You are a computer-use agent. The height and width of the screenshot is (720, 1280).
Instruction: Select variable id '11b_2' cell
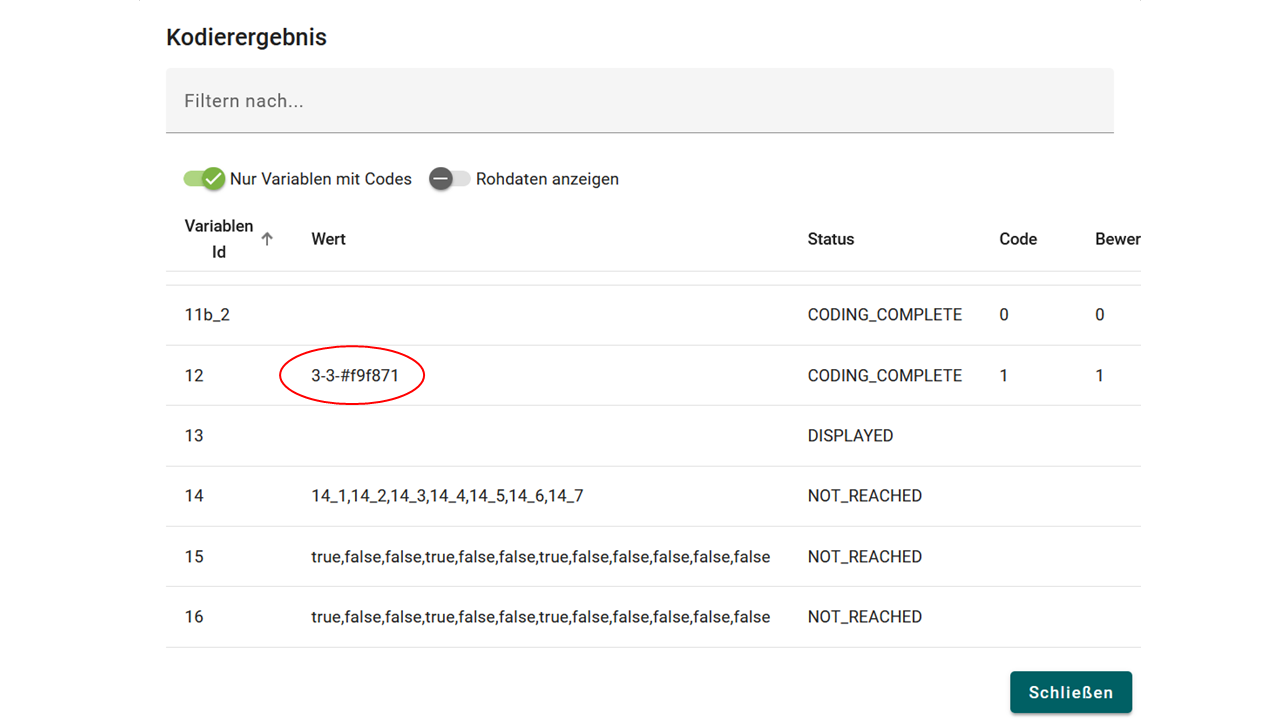click(207, 315)
